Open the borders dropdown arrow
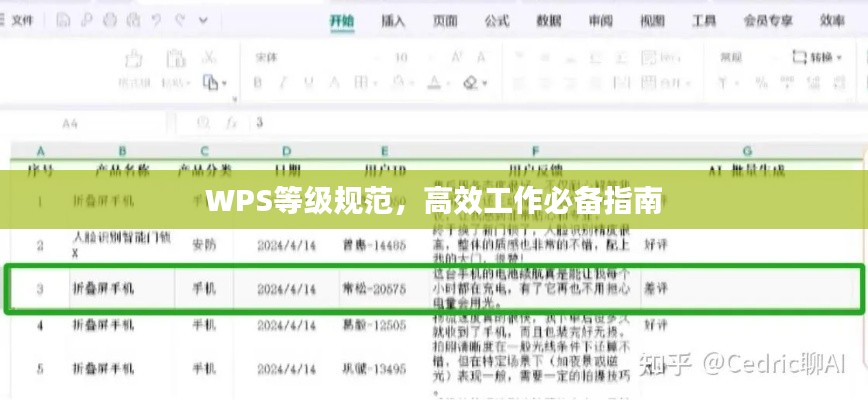Image resolution: width=868 pixels, height=400 pixels. pos(375,84)
